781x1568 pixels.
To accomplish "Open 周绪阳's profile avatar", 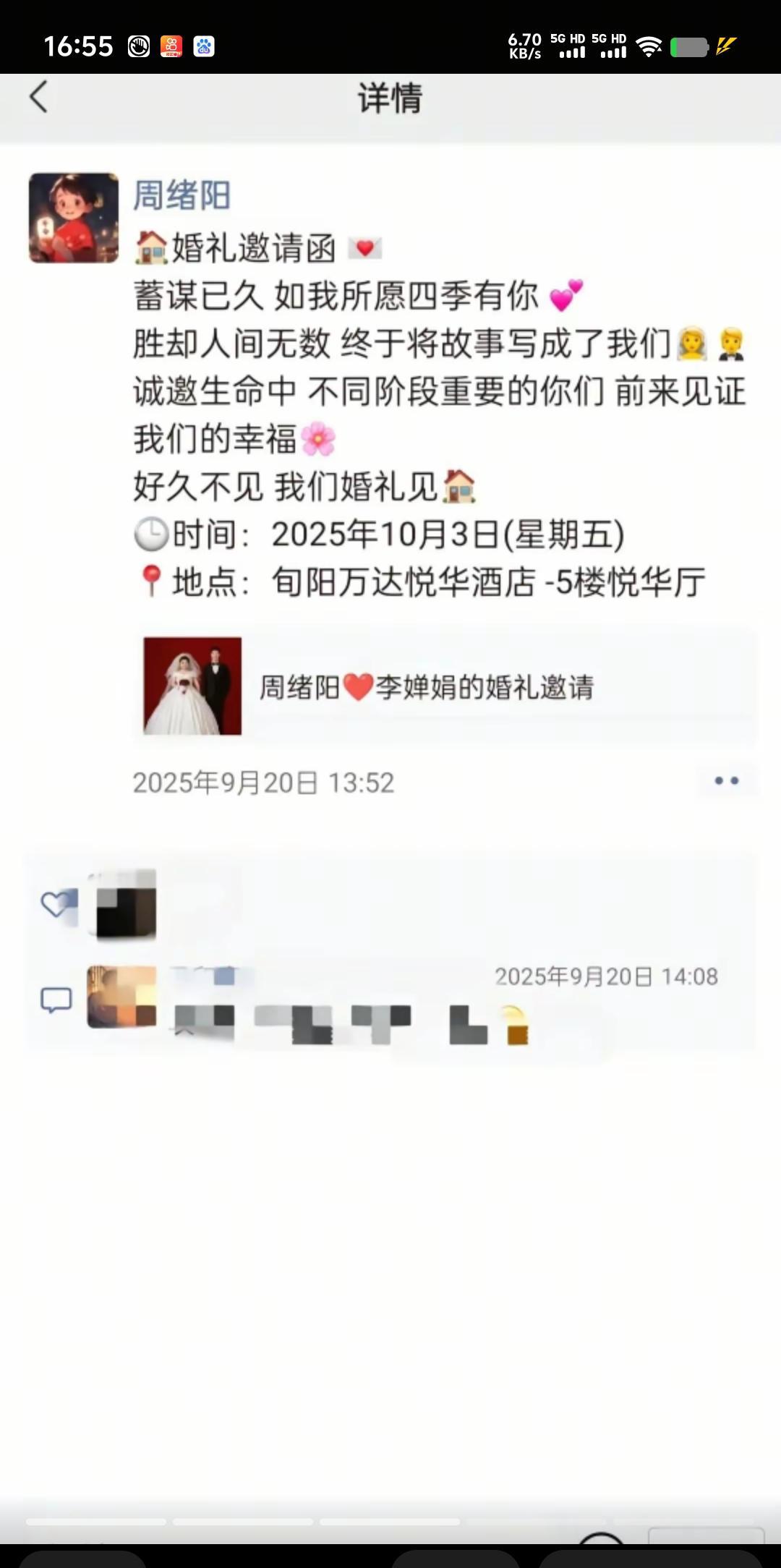I will pos(74,218).
